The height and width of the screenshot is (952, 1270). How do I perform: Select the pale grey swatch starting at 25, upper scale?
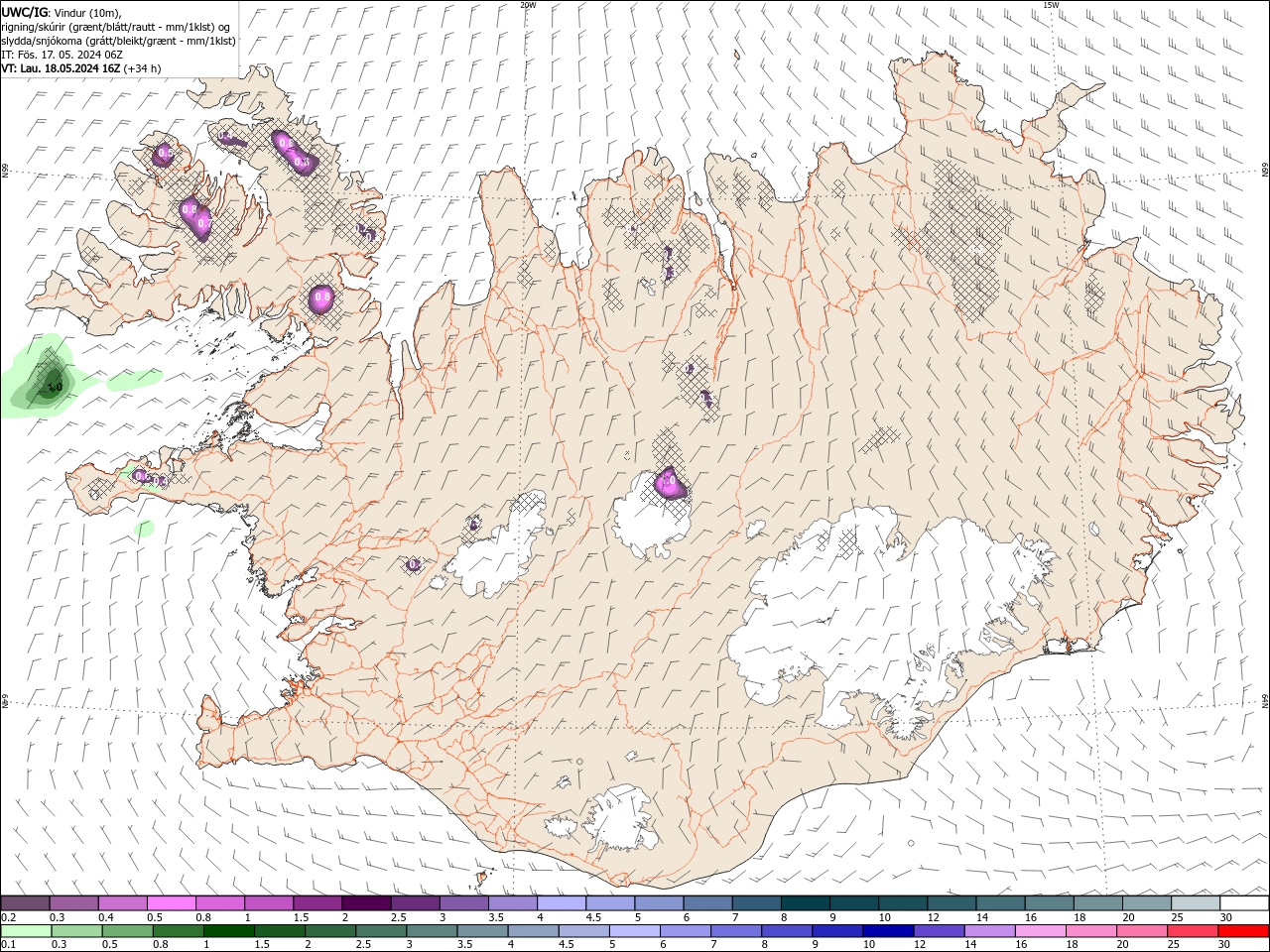coord(1196,903)
